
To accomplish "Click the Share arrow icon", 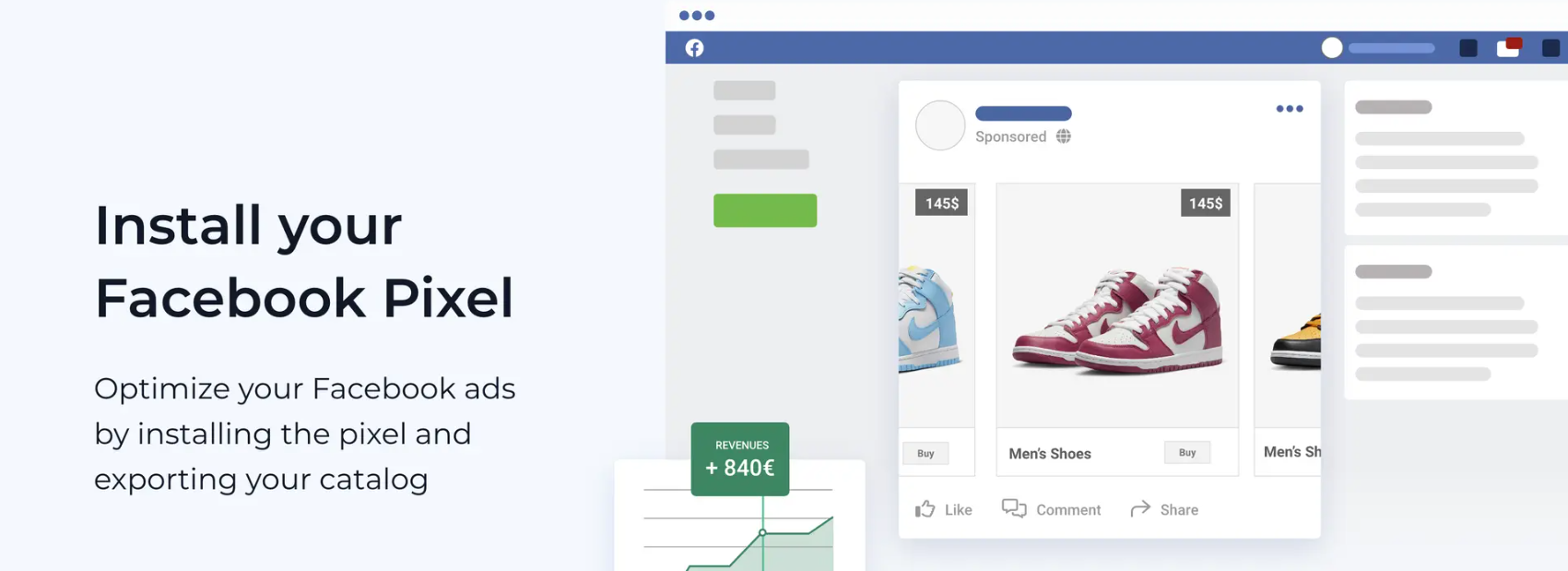I will pos(1140,509).
